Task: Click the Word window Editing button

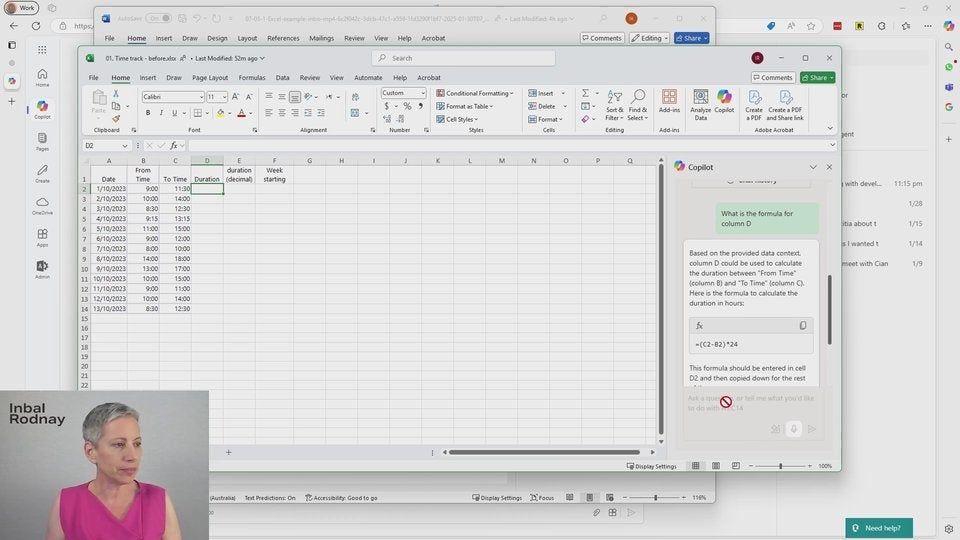Action: pyautogui.click(x=649, y=38)
